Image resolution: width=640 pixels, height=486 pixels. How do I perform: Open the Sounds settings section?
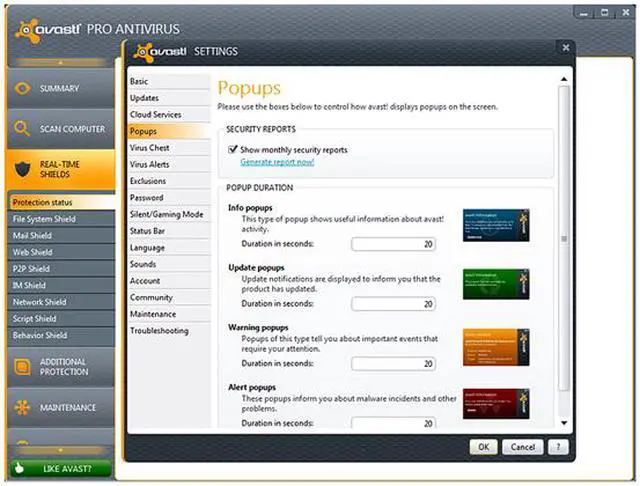point(169,264)
